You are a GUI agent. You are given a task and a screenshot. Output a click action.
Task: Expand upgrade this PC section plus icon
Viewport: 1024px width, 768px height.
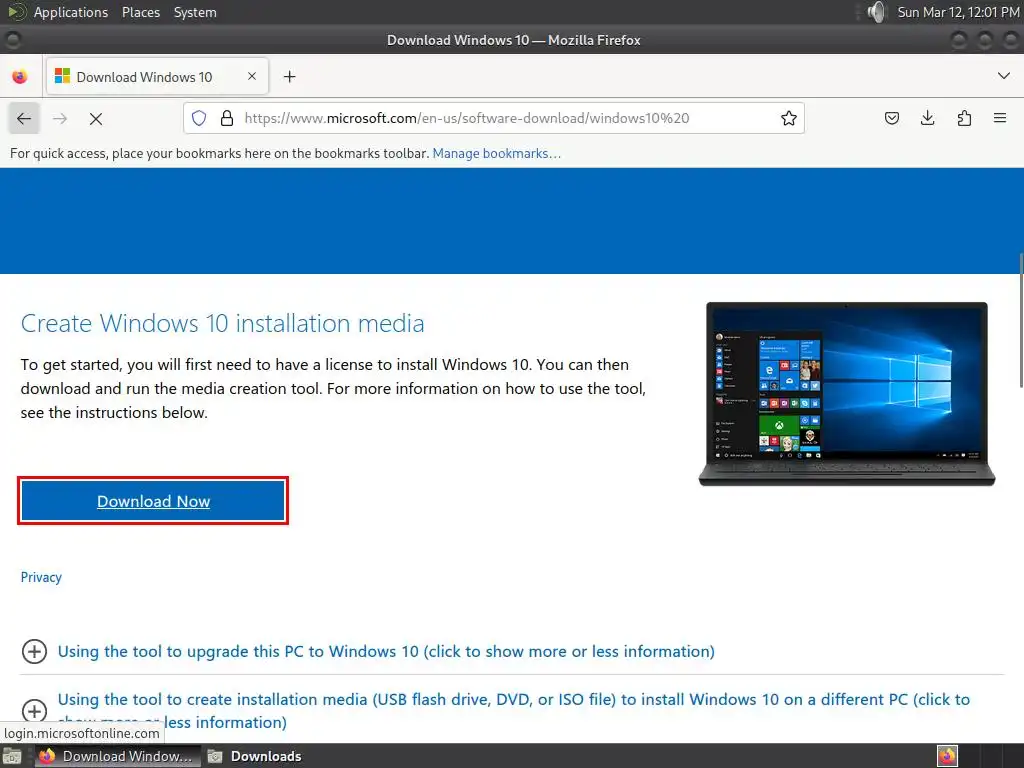coord(34,651)
